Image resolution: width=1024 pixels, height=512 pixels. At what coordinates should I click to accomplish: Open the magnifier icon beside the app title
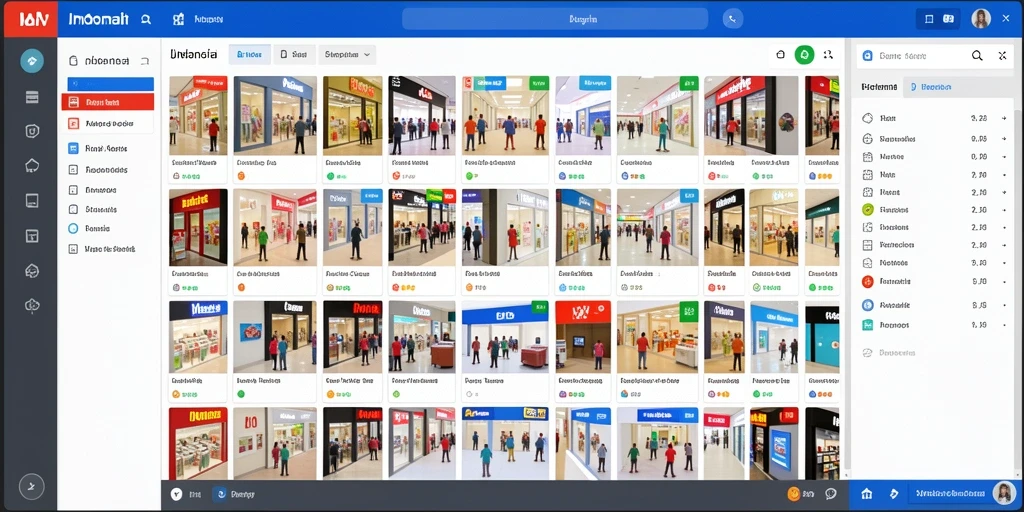point(146,20)
